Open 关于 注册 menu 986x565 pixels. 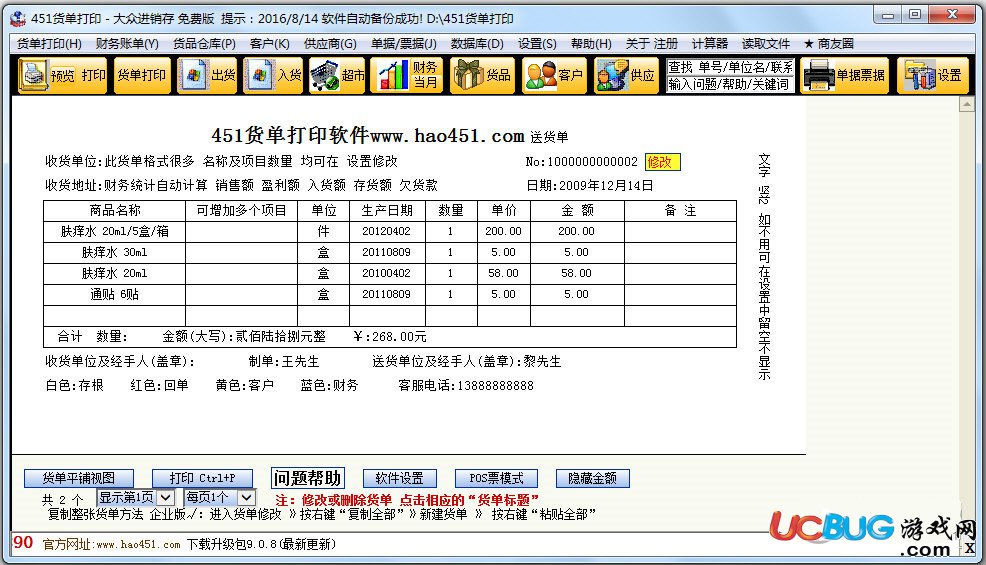click(x=651, y=43)
